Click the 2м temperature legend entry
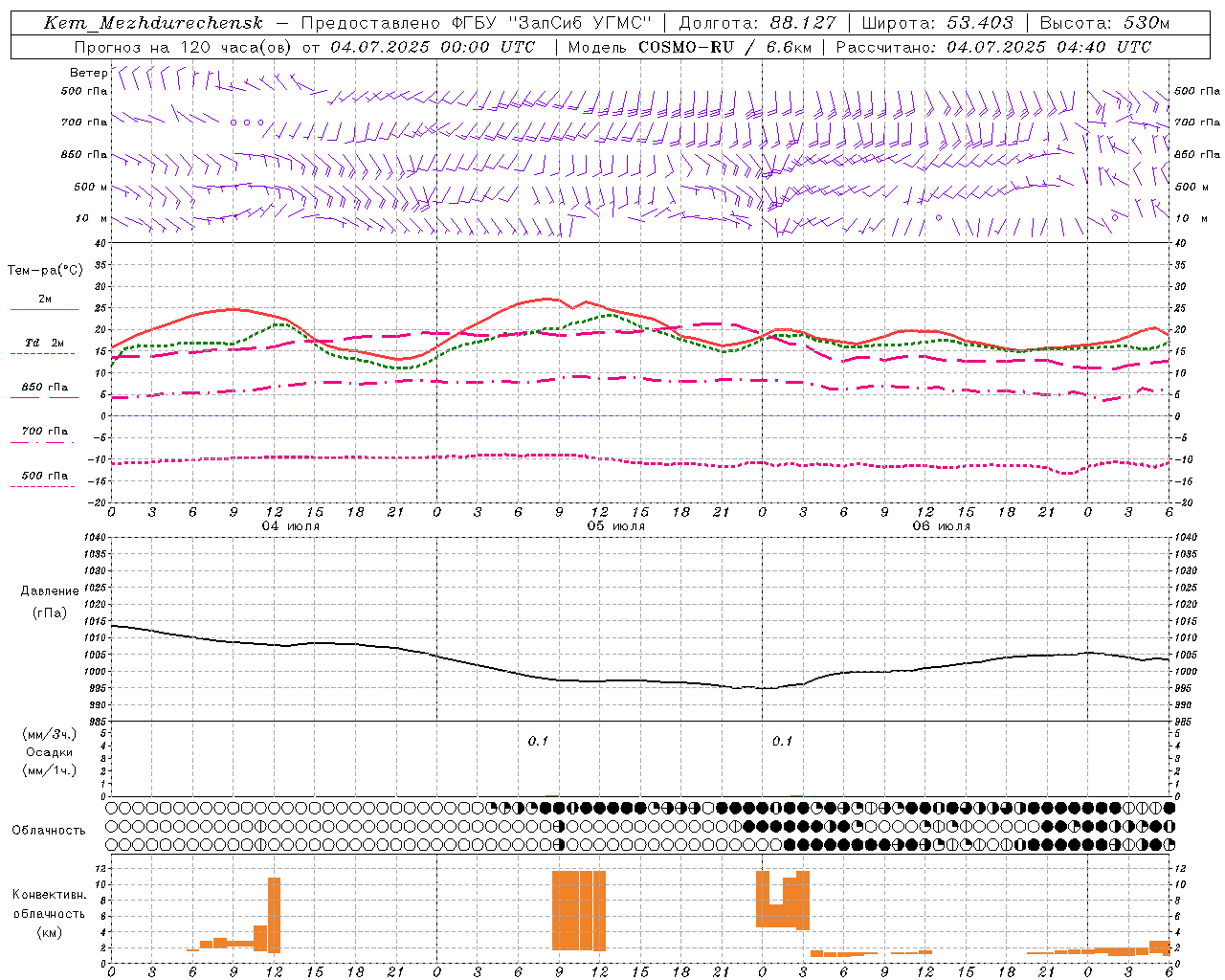 pos(45,299)
